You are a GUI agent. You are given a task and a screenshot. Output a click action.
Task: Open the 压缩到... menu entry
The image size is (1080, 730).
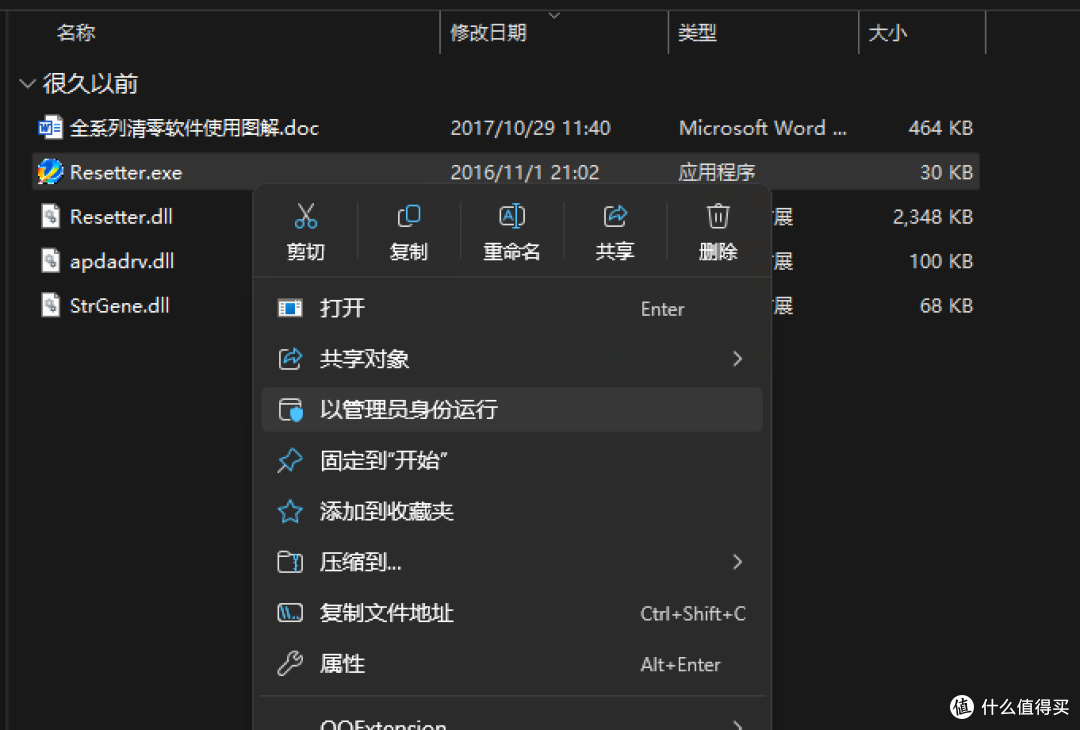[512, 563]
